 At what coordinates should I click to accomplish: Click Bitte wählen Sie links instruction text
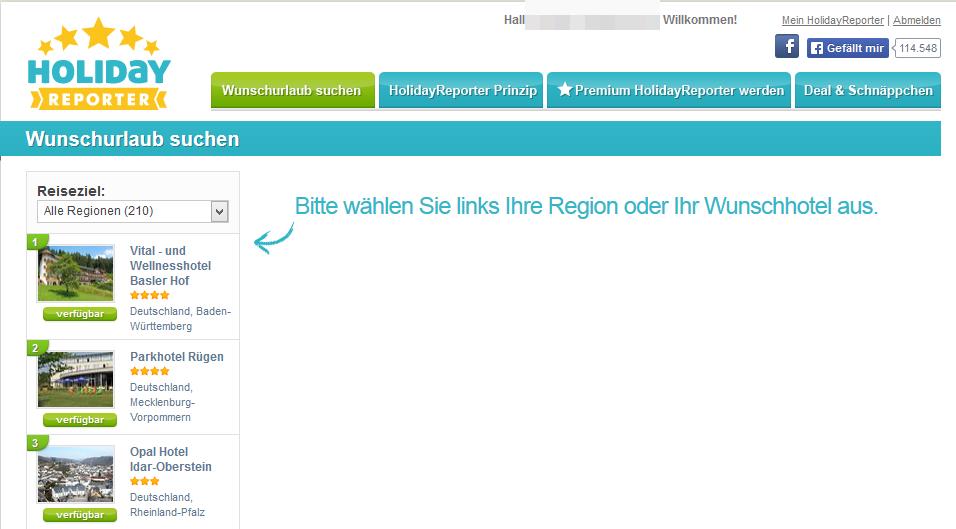tap(586, 206)
